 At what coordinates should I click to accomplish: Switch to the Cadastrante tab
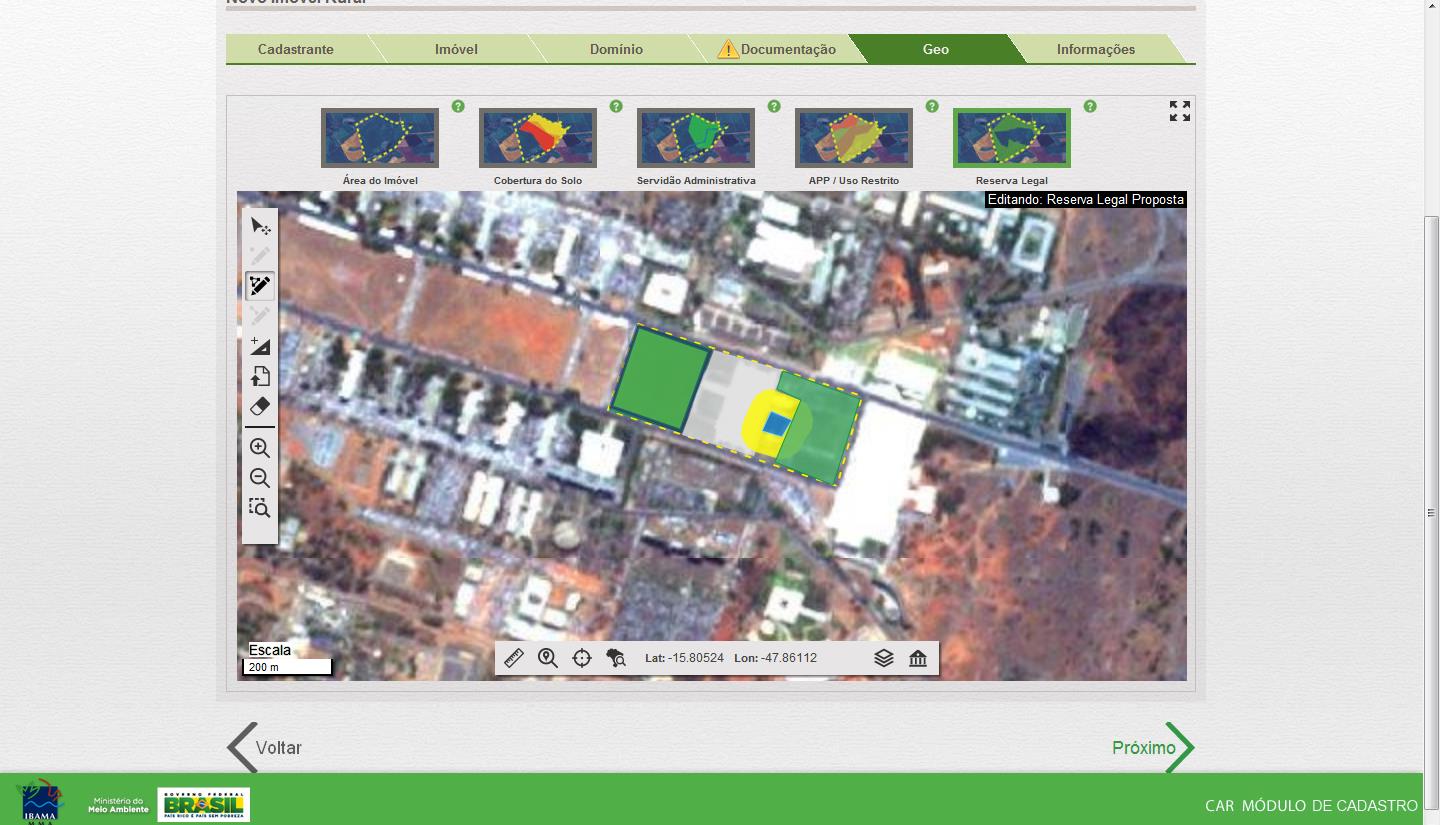click(296, 49)
